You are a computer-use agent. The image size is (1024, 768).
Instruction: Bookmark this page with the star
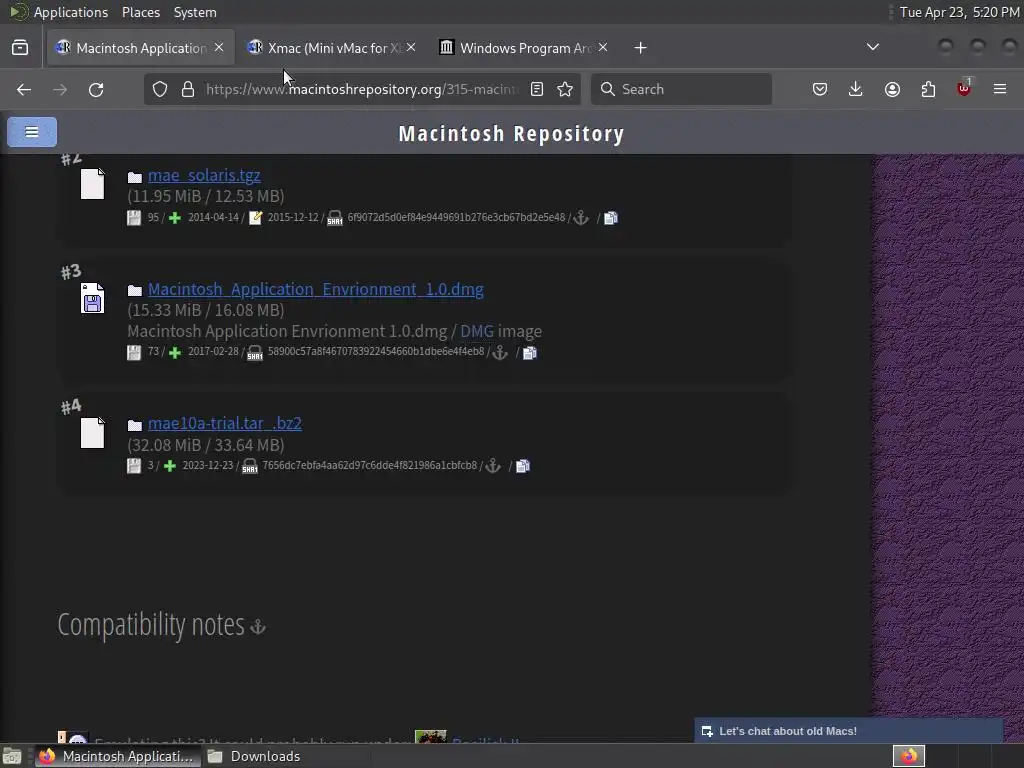[x=565, y=89]
